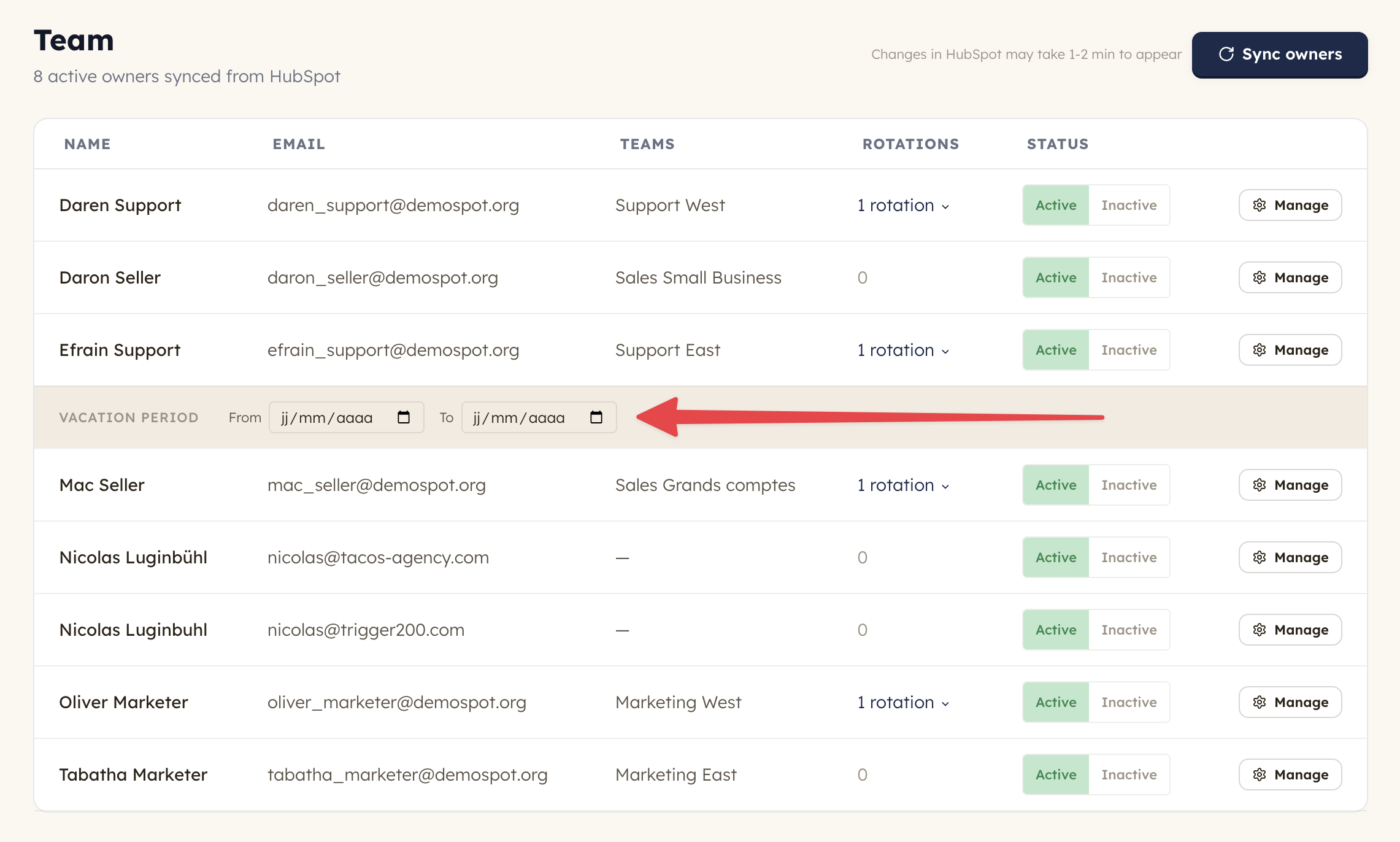
Task: Expand Mac Seller's rotation chevron
Action: click(945, 486)
